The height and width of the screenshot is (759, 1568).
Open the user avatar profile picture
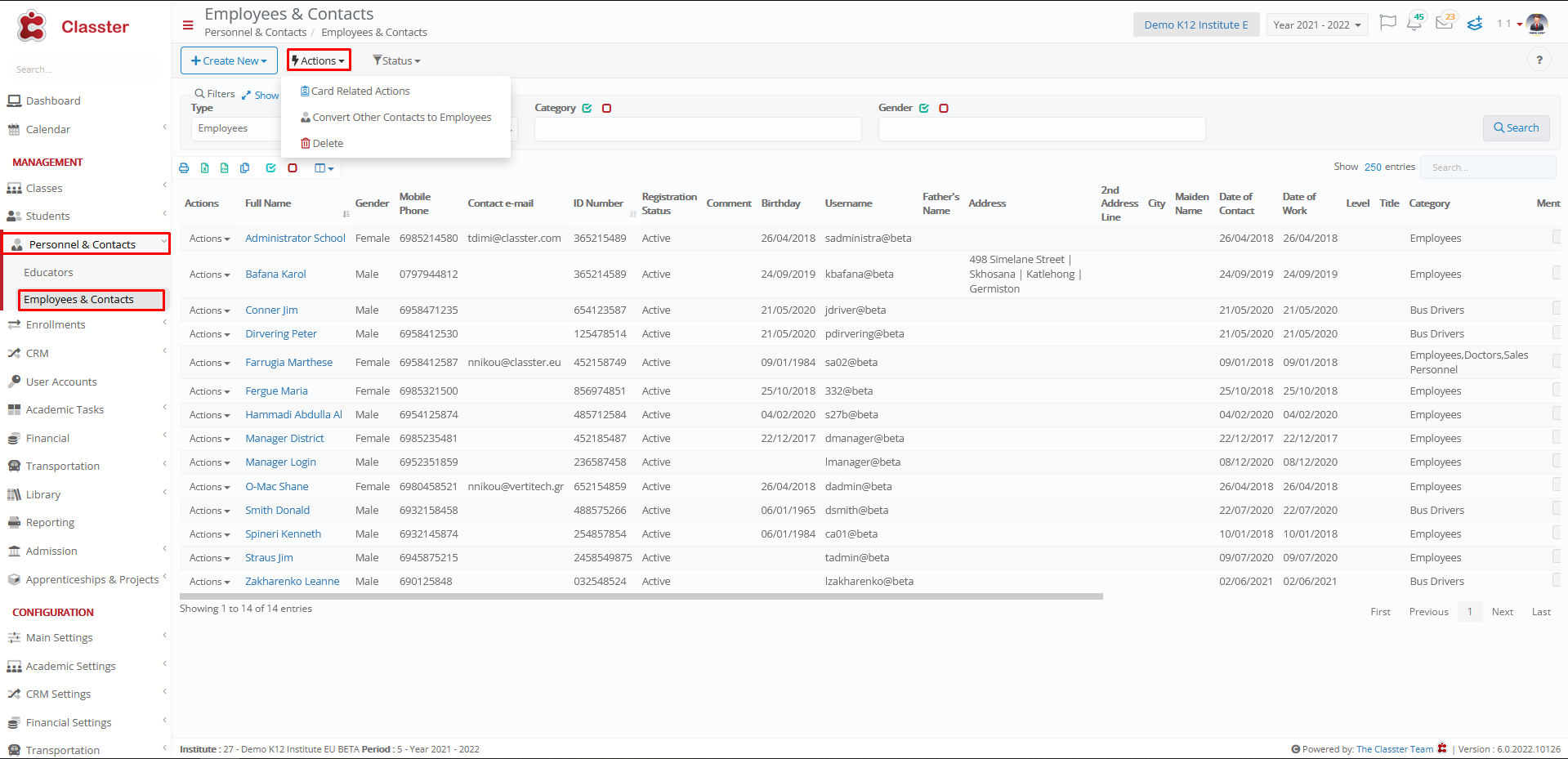click(1537, 24)
